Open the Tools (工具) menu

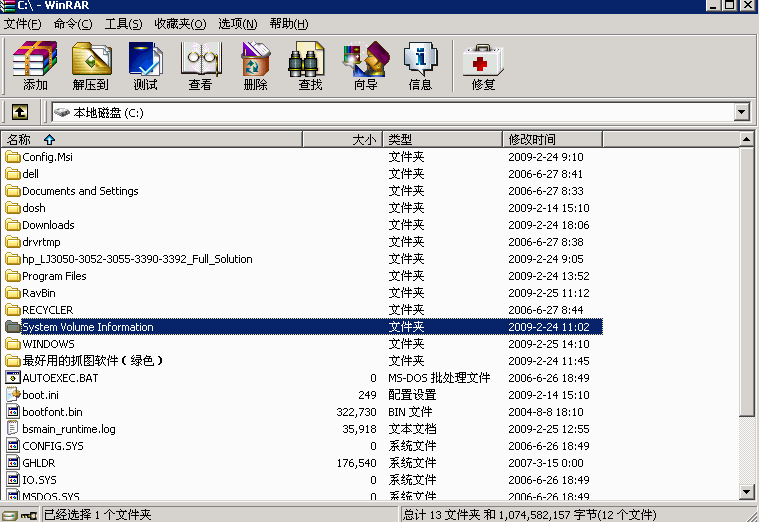click(123, 24)
